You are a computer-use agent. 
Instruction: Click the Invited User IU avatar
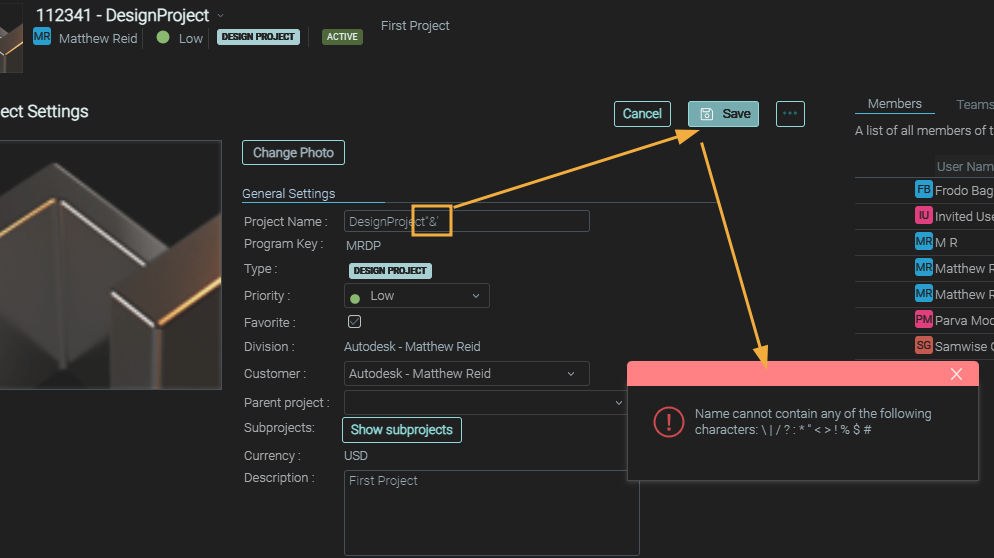tap(924, 215)
